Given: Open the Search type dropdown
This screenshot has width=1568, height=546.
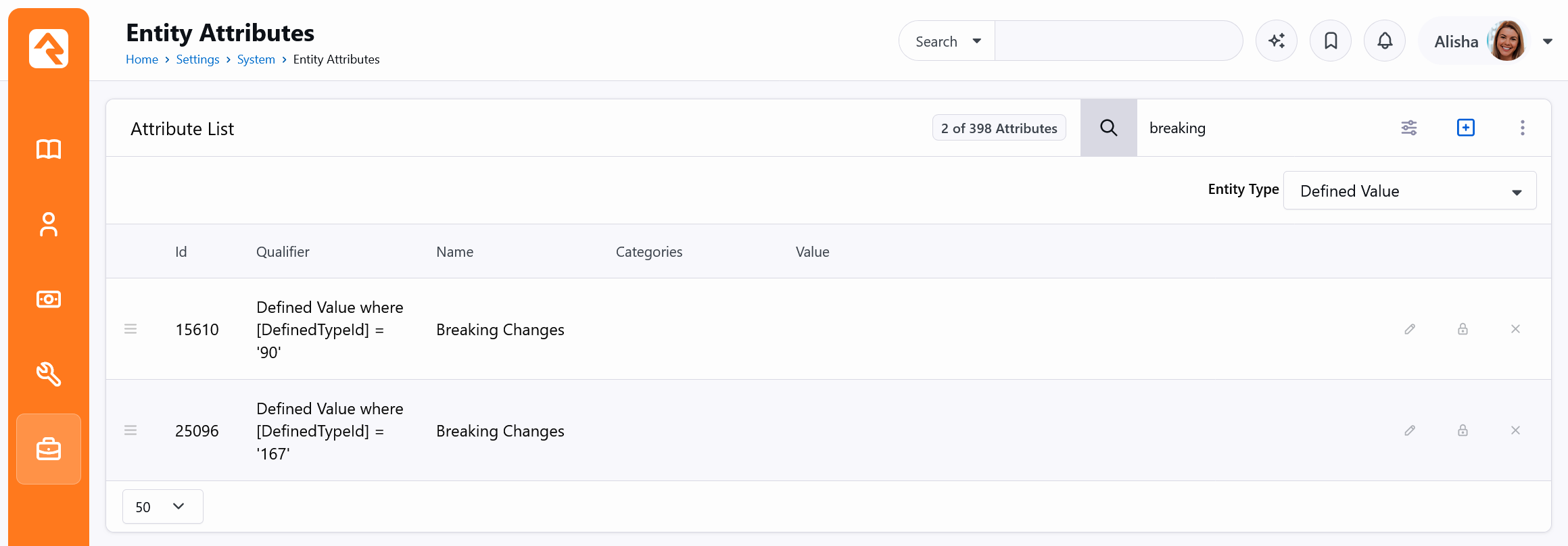Looking at the screenshot, I should point(947,41).
